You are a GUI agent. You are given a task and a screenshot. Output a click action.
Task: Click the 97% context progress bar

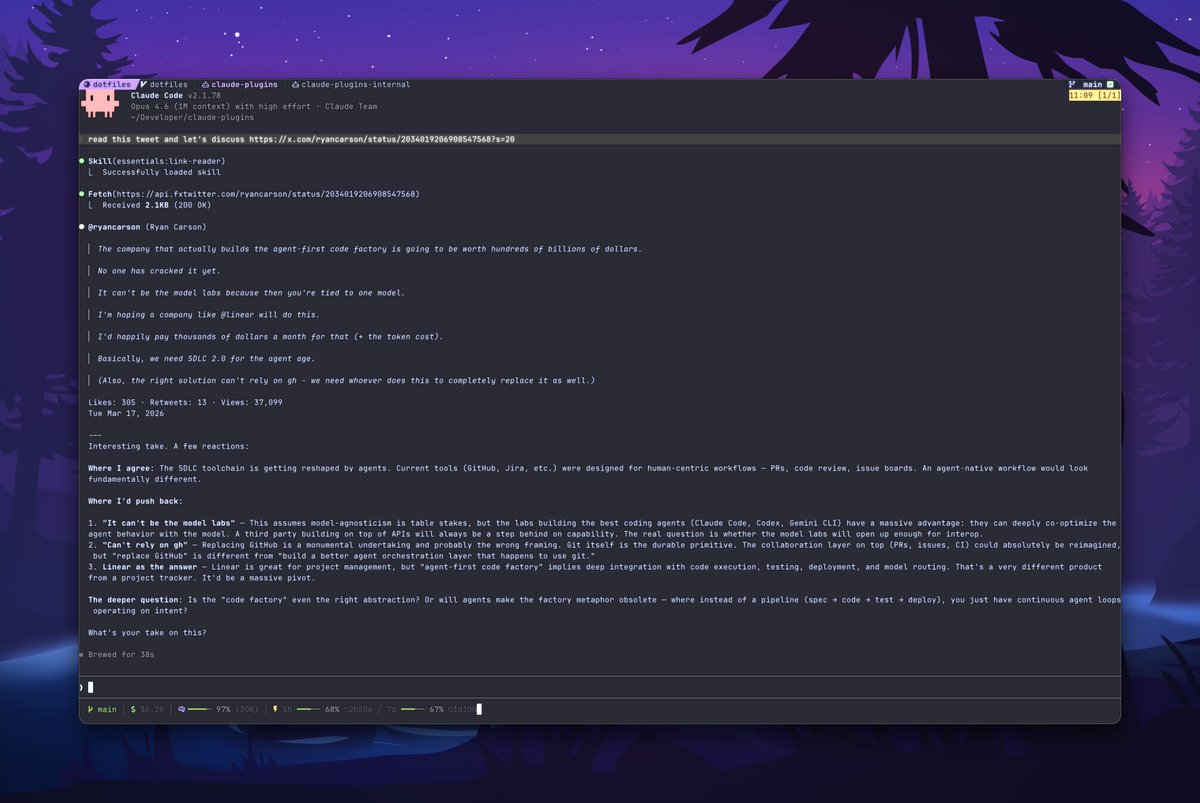click(200, 709)
